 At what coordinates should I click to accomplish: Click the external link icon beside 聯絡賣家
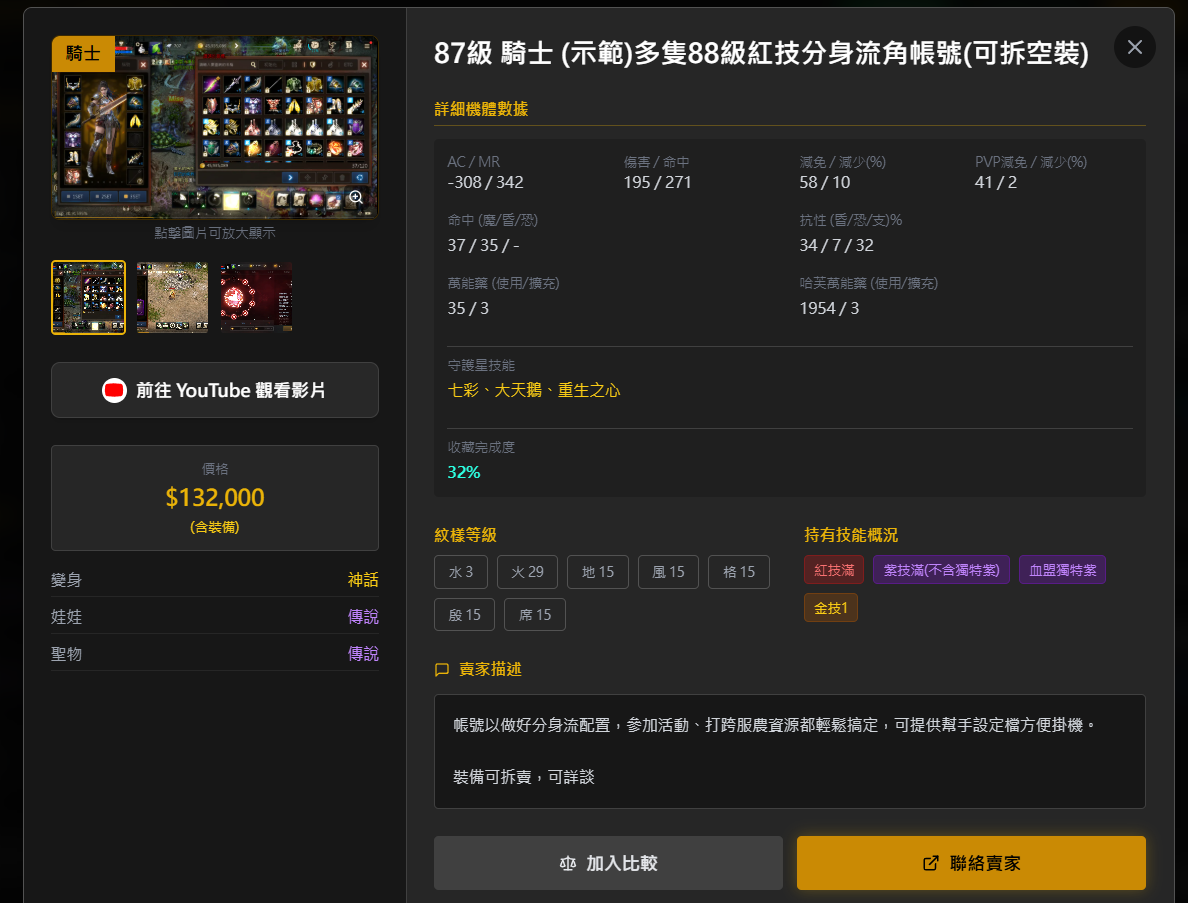(930, 863)
